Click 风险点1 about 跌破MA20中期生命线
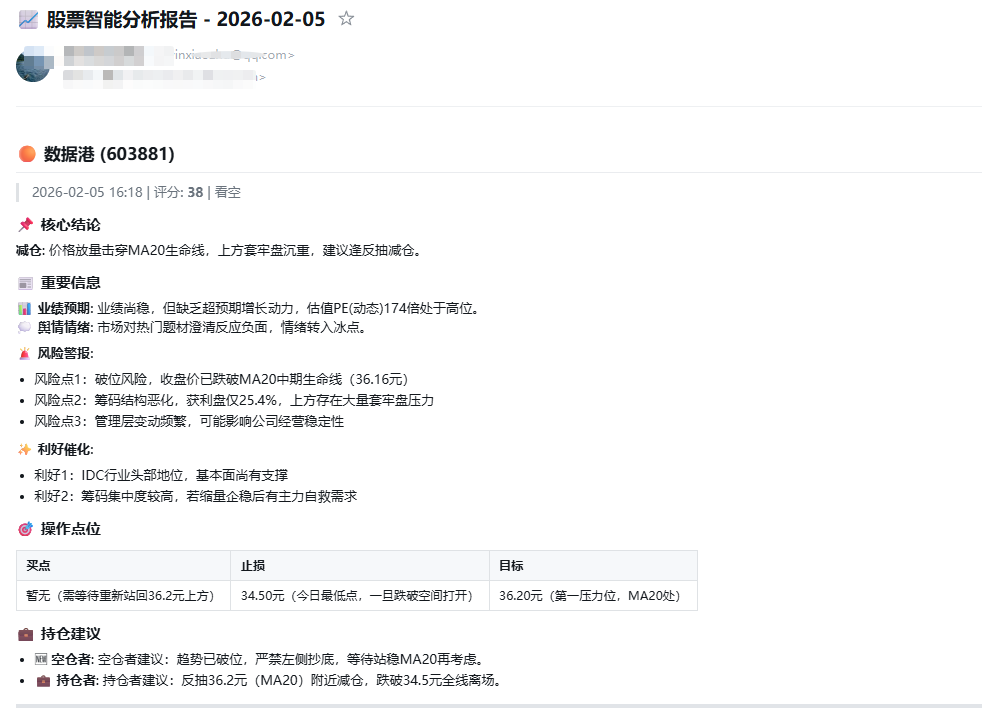 (x=221, y=379)
